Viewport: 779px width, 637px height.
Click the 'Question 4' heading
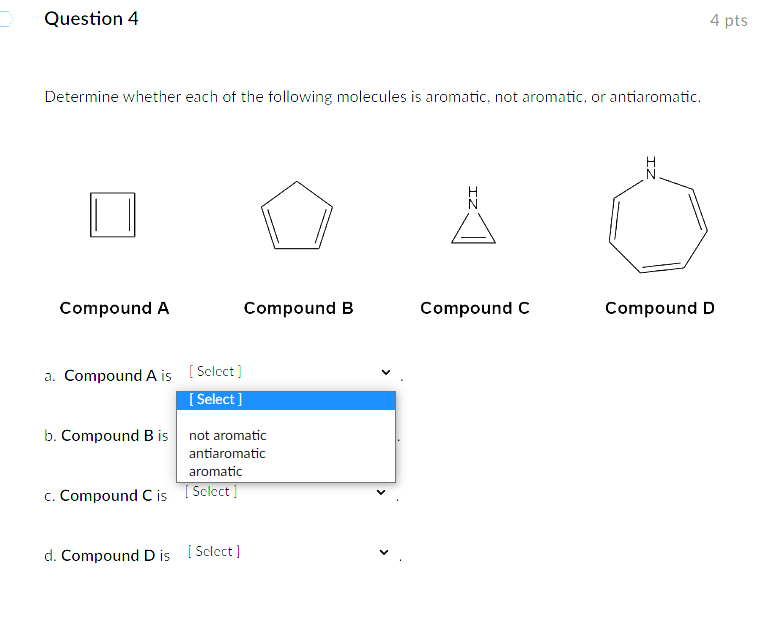click(x=91, y=19)
